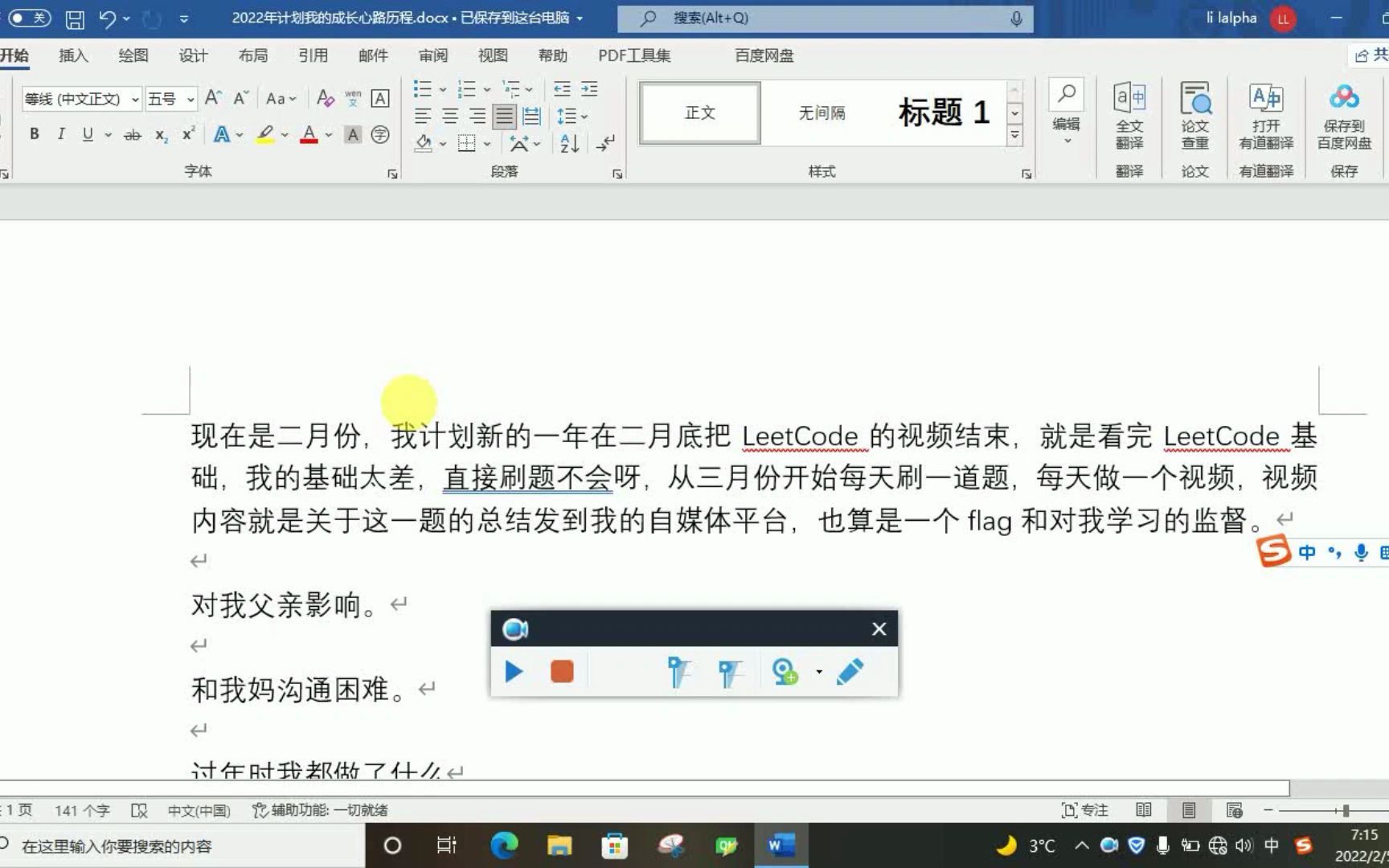Click the recorder webcam add icon
The height and width of the screenshot is (868, 1389).
pos(784,670)
